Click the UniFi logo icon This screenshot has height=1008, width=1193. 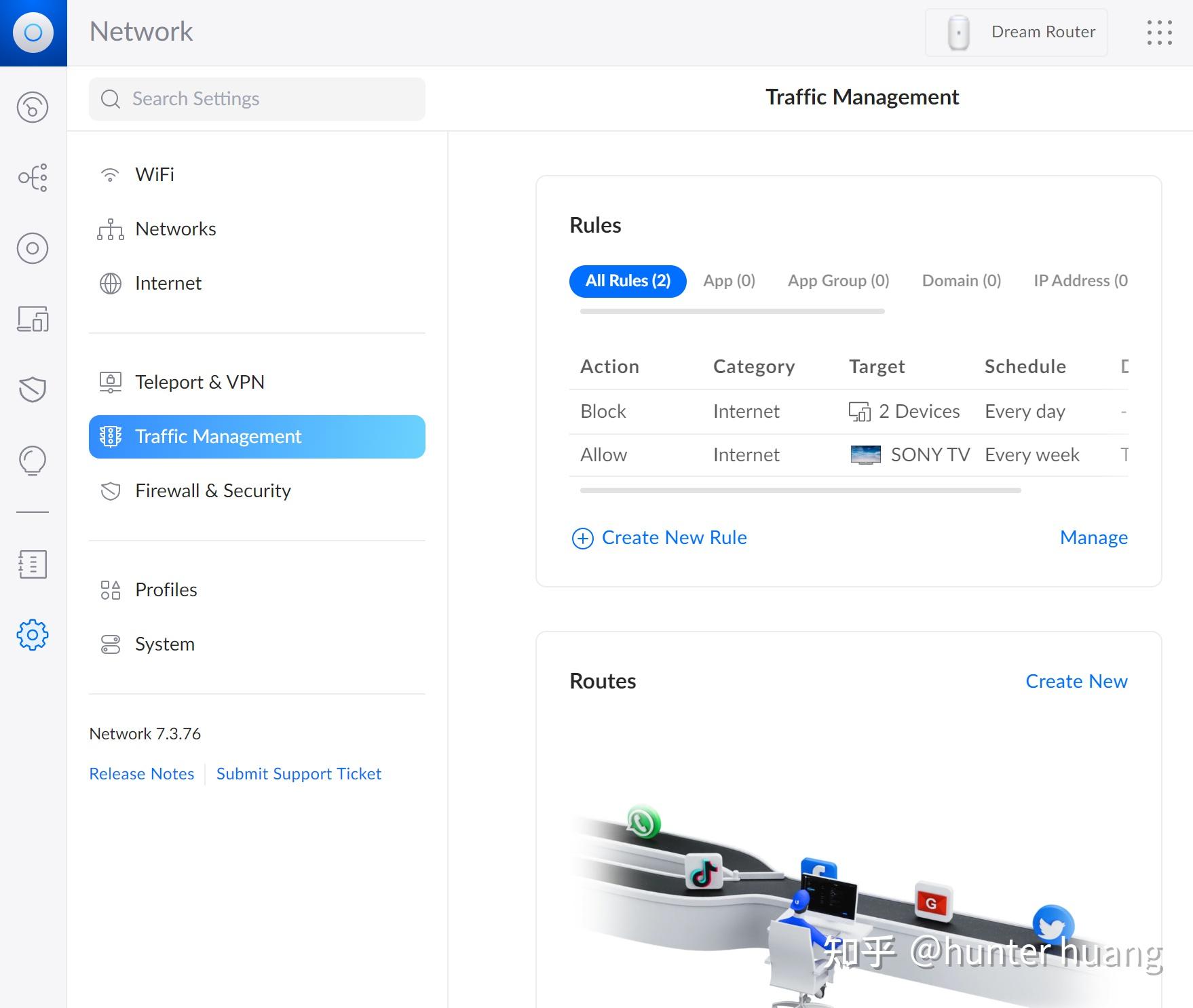(x=33, y=33)
